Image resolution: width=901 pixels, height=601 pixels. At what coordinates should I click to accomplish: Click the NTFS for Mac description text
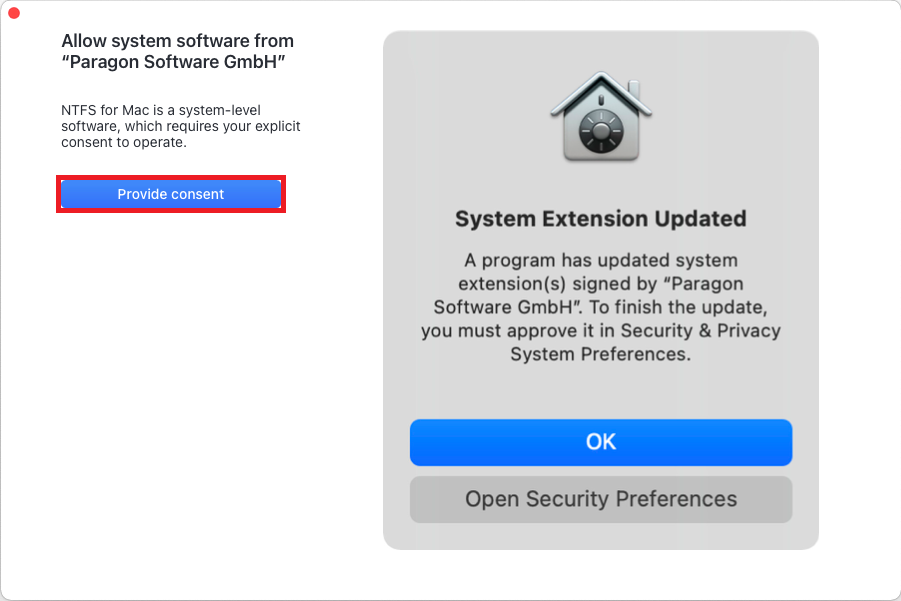pyautogui.click(x=181, y=126)
